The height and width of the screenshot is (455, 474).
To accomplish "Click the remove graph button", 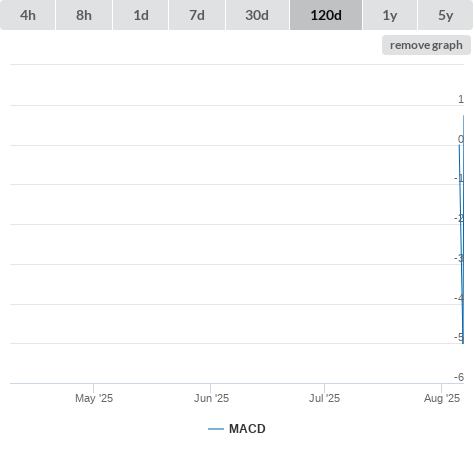I will point(426,45).
